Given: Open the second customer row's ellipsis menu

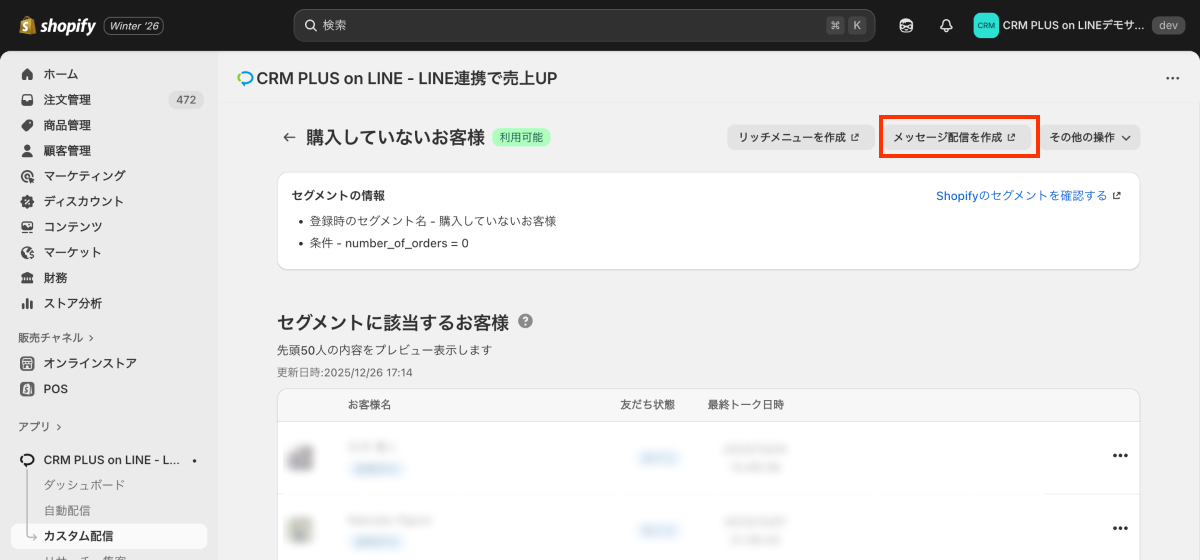Looking at the screenshot, I should 1120,528.
